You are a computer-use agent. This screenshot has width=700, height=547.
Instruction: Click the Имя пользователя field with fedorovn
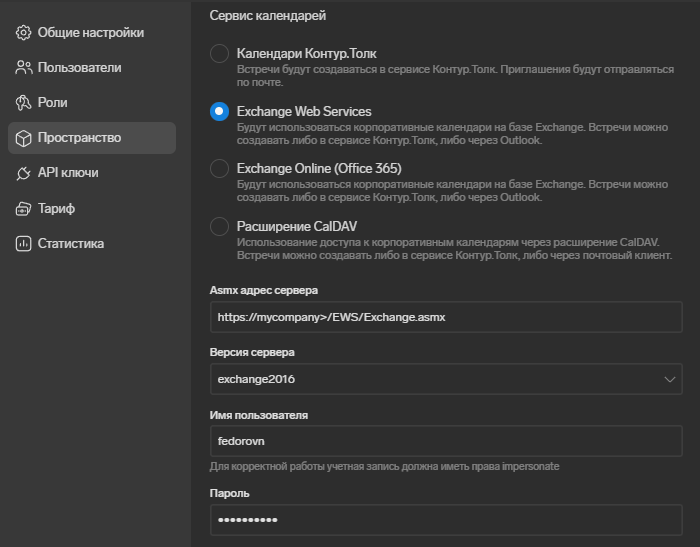tap(445, 441)
